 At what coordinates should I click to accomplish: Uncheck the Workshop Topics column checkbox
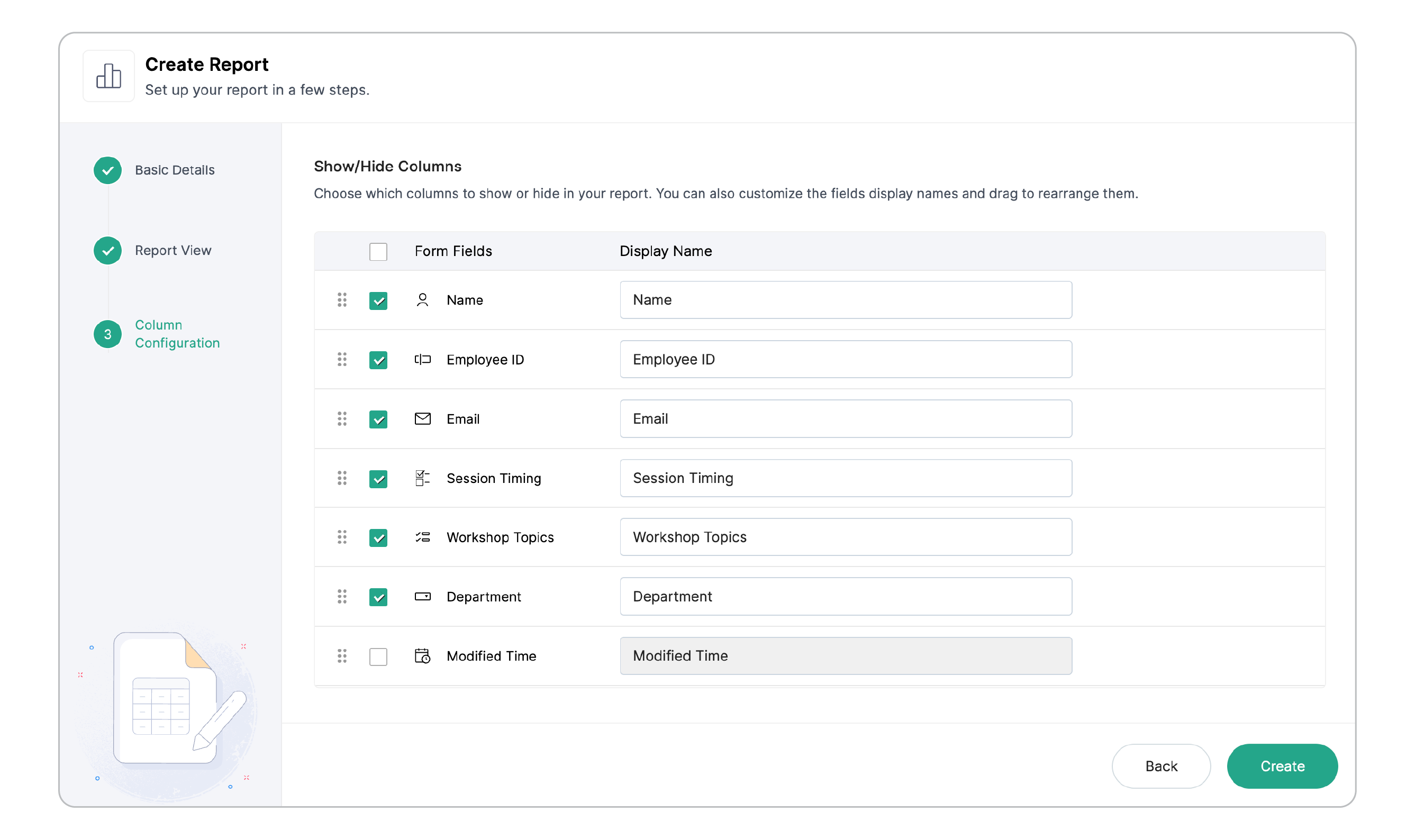tap(378, 538)
